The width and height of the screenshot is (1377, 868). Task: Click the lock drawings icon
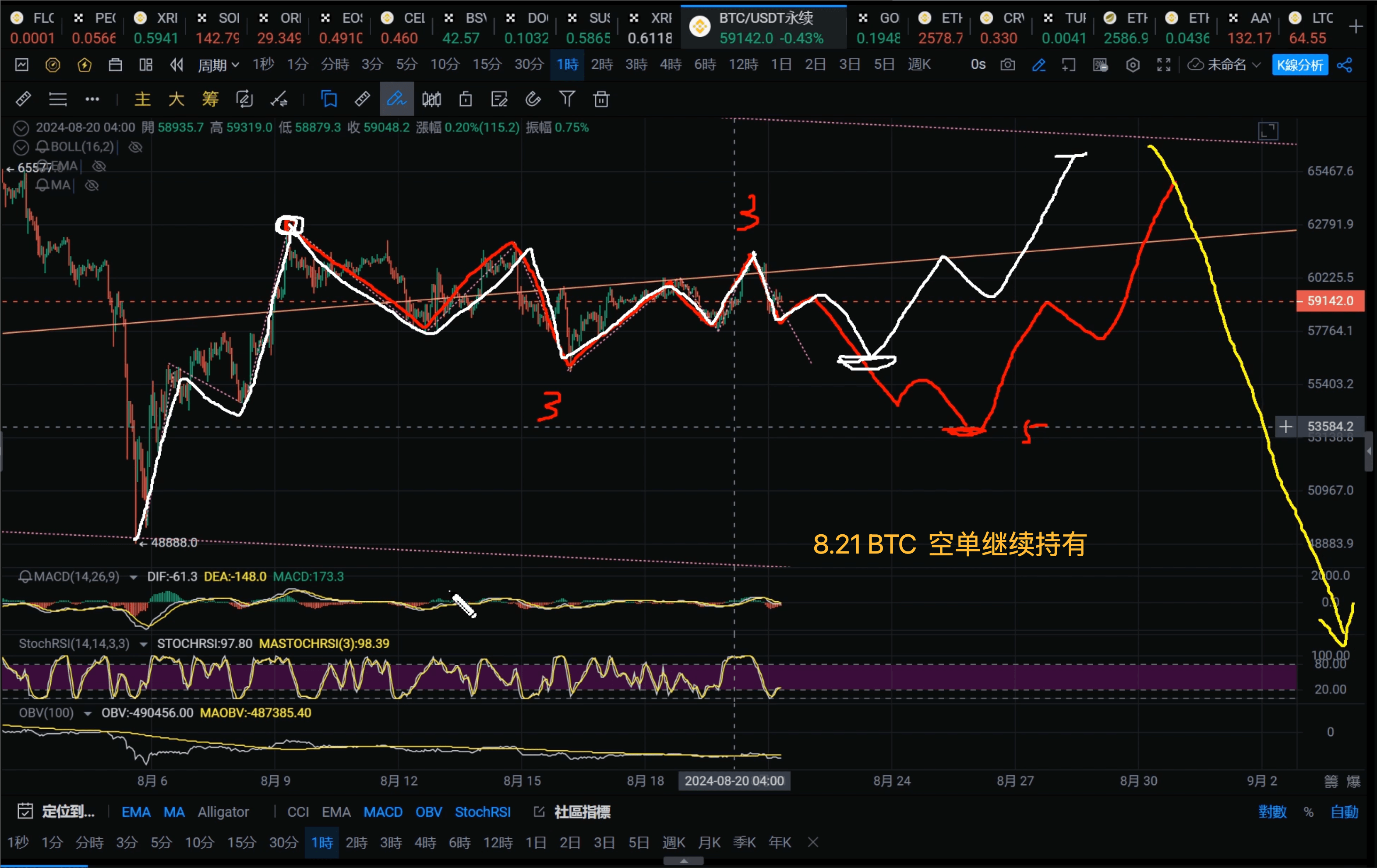(x=466, y=99)
